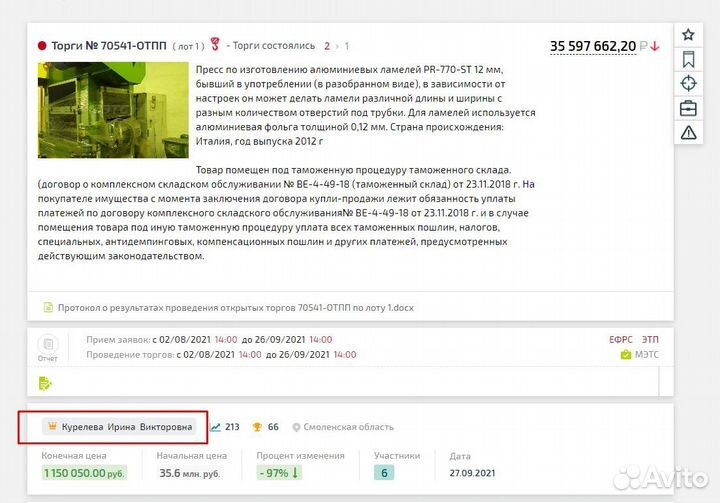Click the Процент изменения label

pos(300,456)
